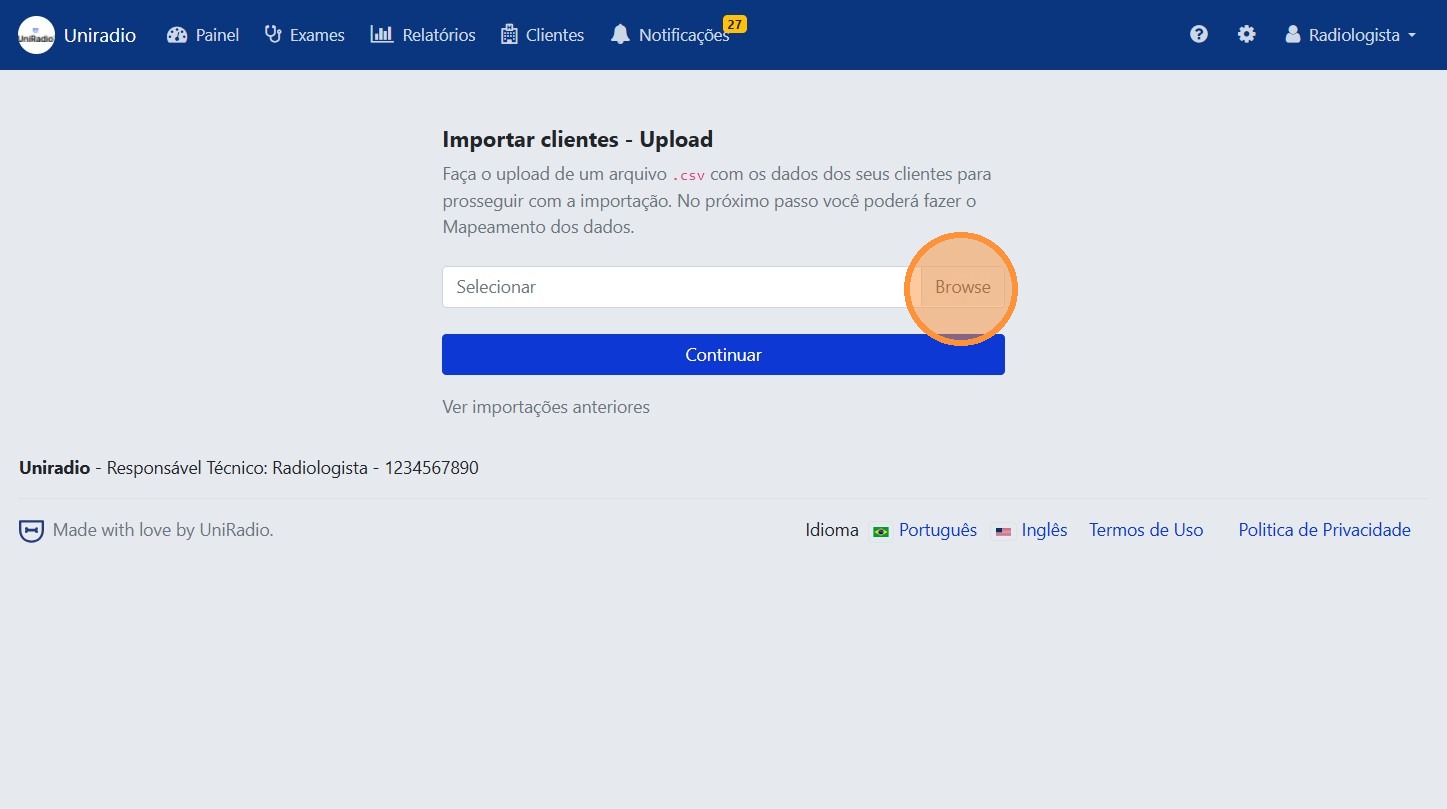This screenshot has height=809, width=1447.
Task: Open the settings gear icon
Action: (x=1246, y=34)
